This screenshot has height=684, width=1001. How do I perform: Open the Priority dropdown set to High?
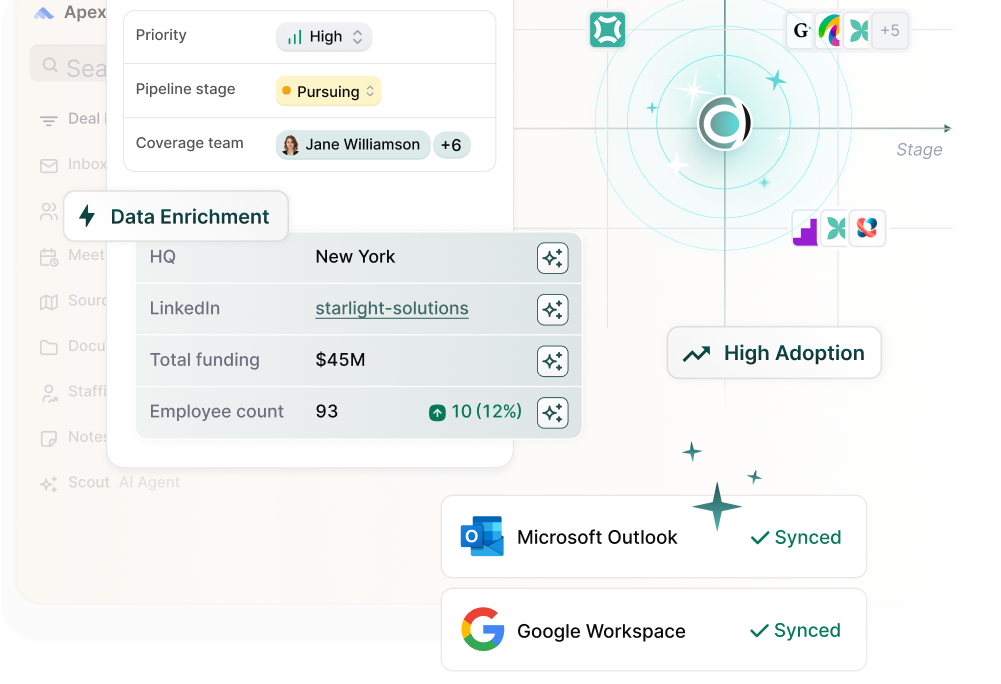(323, 36)
